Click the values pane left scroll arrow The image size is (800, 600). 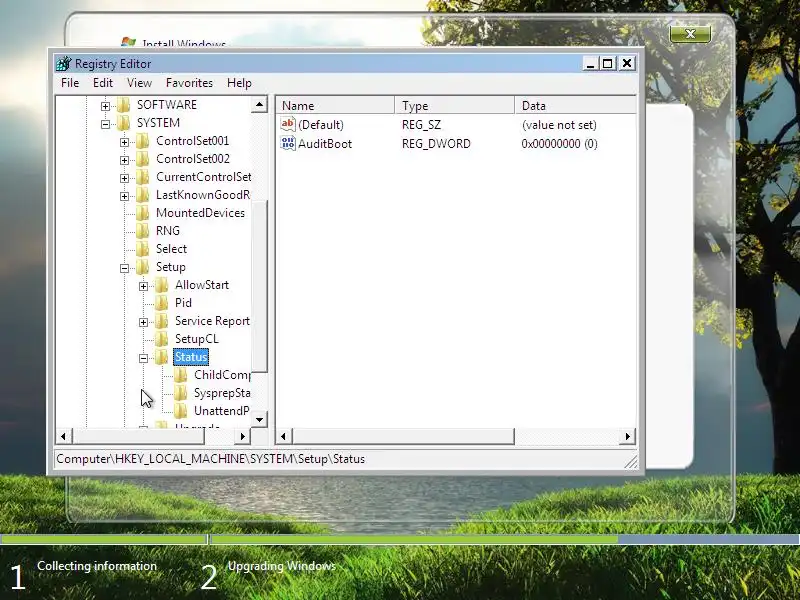tap(284, 436)
